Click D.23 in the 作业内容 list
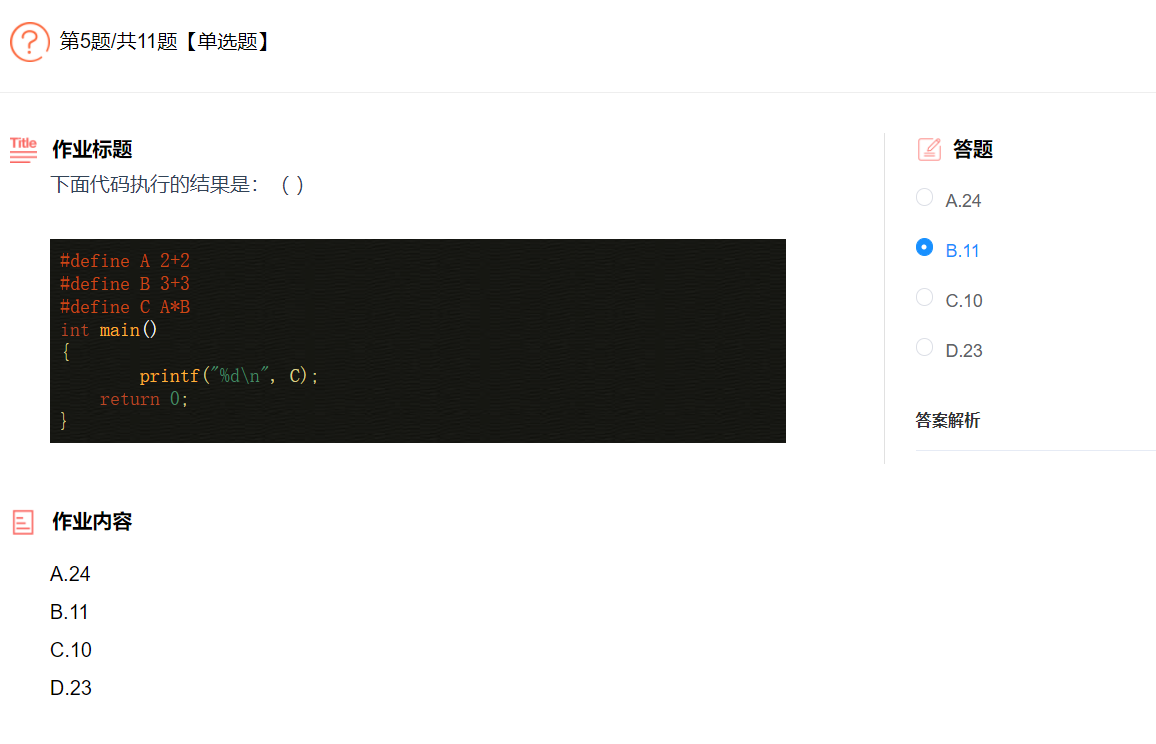The height and width of the screenshot is (744, 1156). 71,688
